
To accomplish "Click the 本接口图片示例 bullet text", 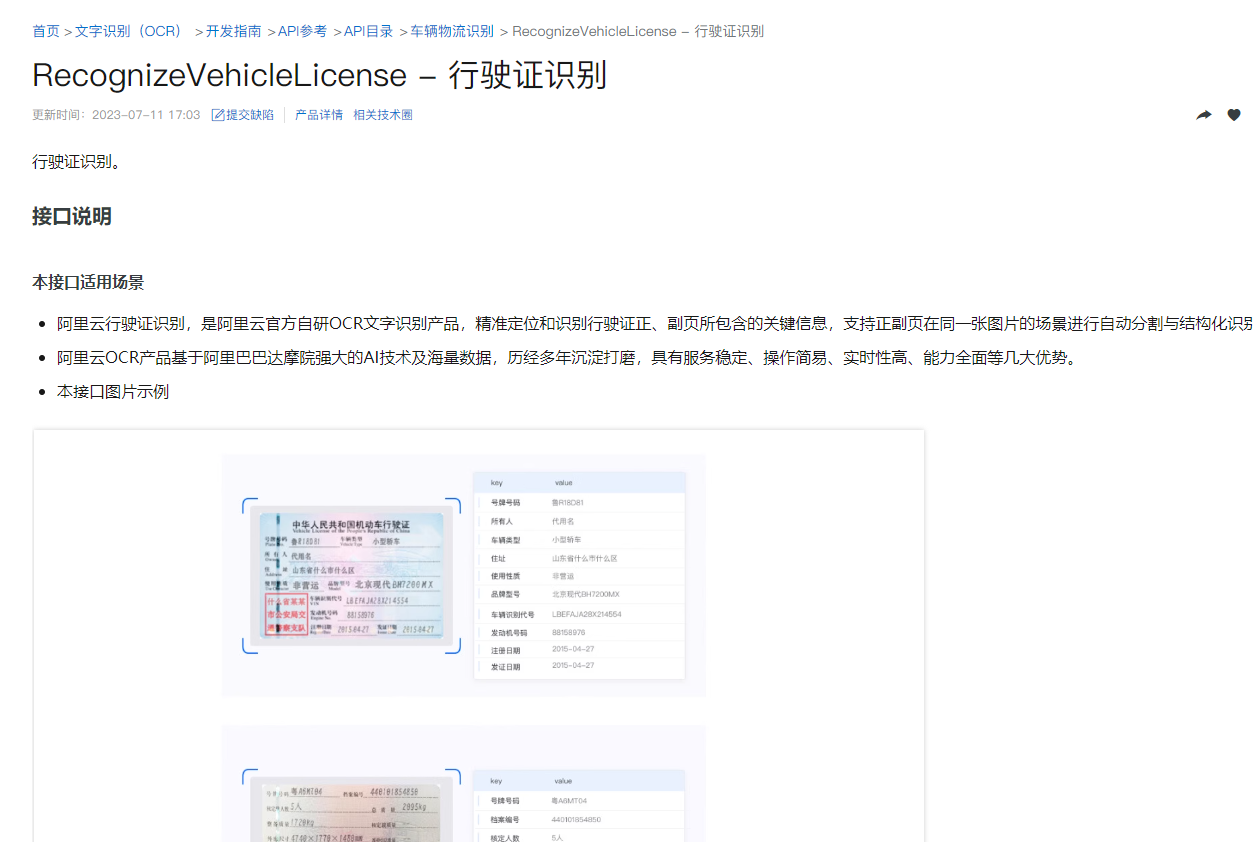I will [113, 391].
